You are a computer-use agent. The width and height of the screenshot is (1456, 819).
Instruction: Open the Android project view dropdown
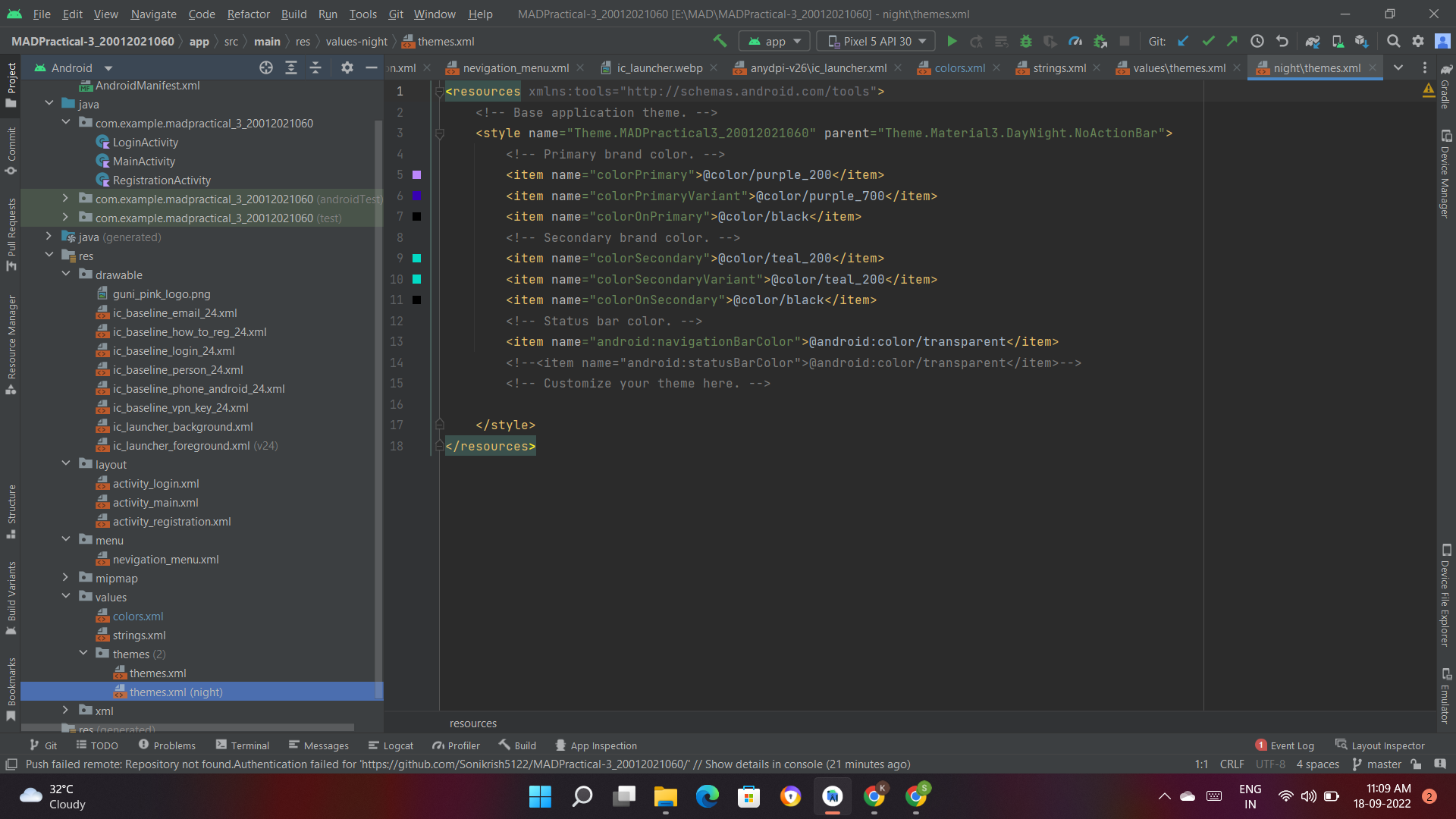(x=73, y=67)
